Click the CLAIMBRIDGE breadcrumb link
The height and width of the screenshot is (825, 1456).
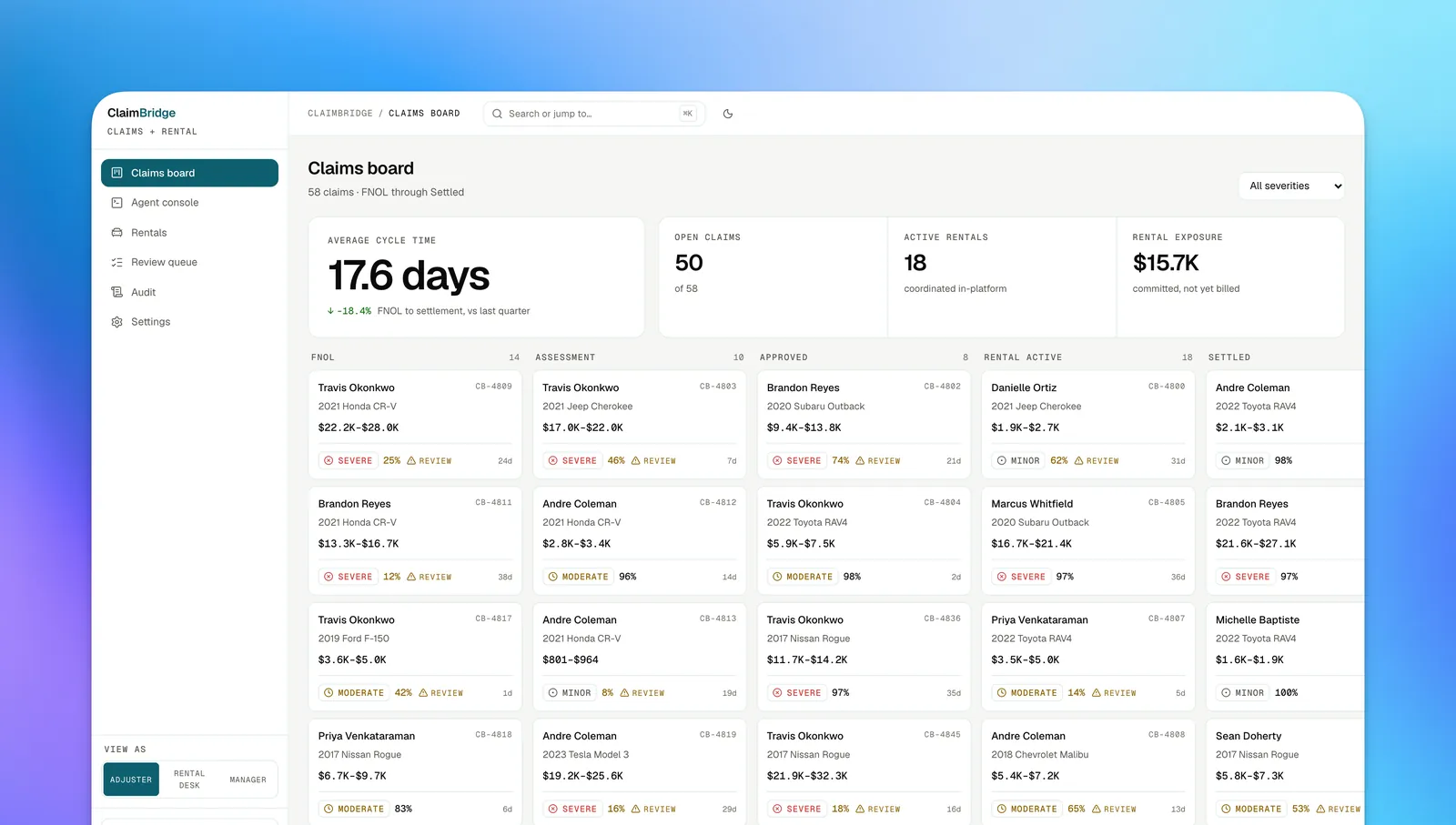click(340, 114)
